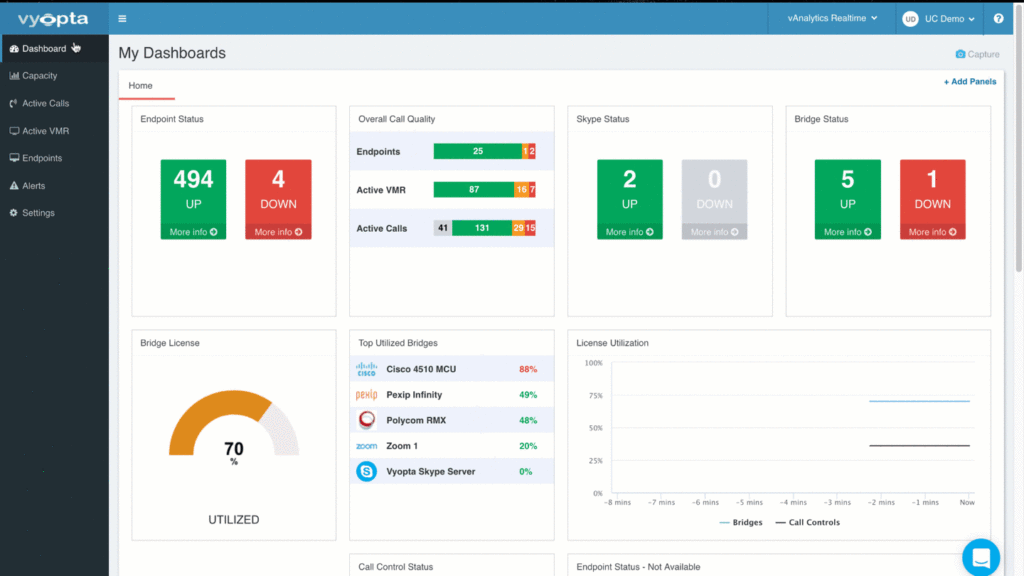This screenshot has height=576, width=1024.
Task: Click More info under 4 endpoints DOWN
Action: [x=278, y=232]
